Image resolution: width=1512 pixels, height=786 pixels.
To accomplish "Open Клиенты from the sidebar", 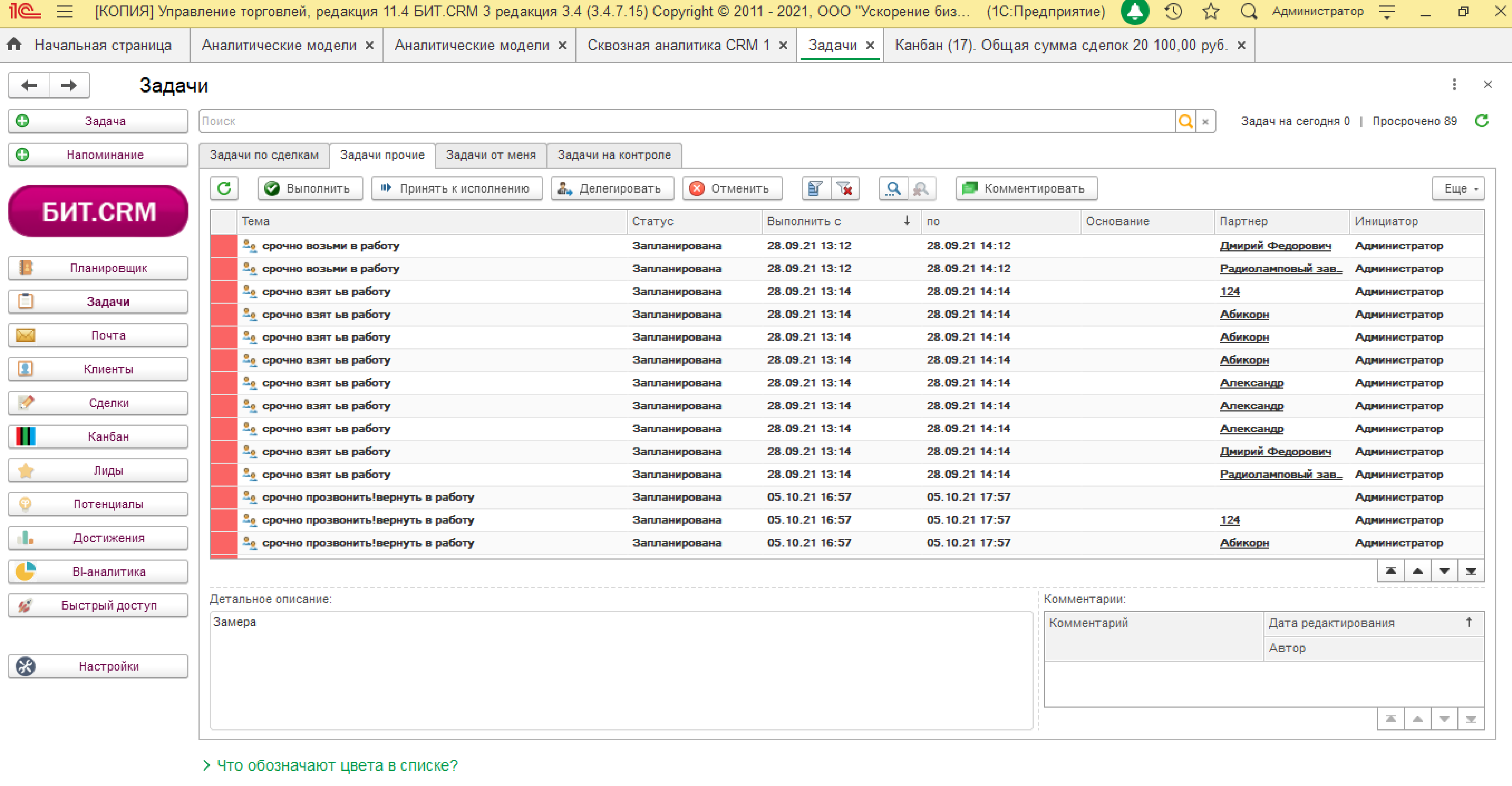I will pos(98,369).
